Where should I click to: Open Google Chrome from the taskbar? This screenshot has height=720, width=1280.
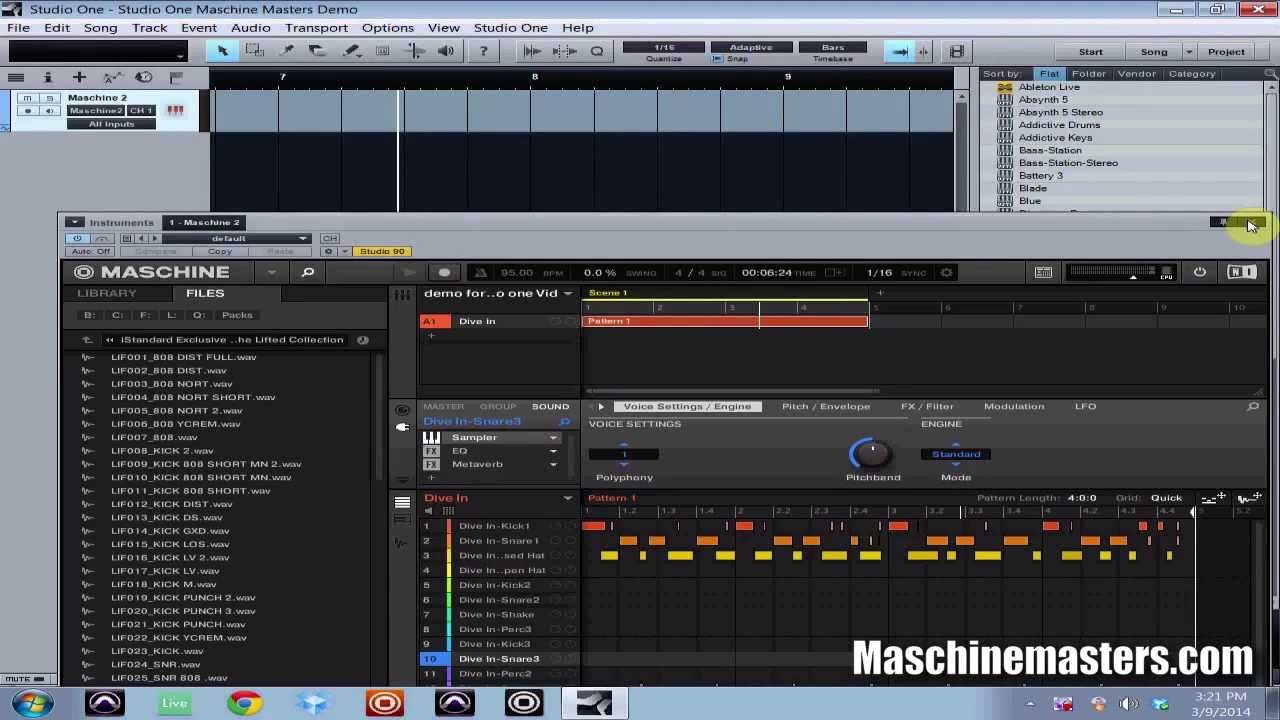[x=244, y=703]
